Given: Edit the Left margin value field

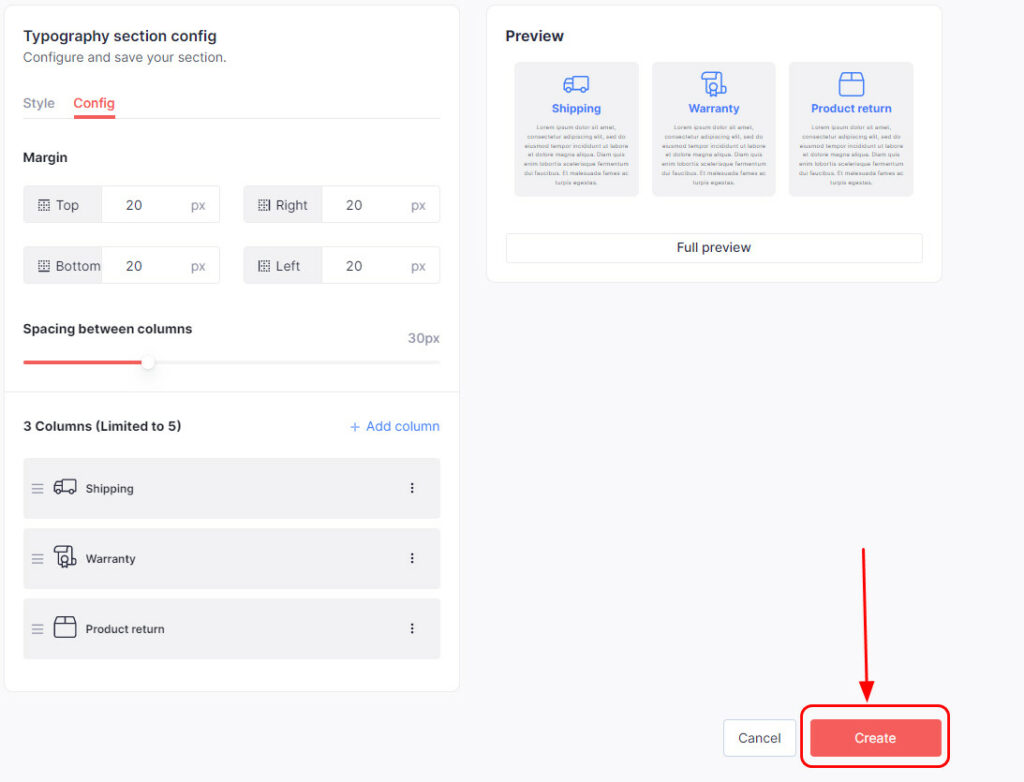Looking at the screenshot, I should (x=380, y=266).
